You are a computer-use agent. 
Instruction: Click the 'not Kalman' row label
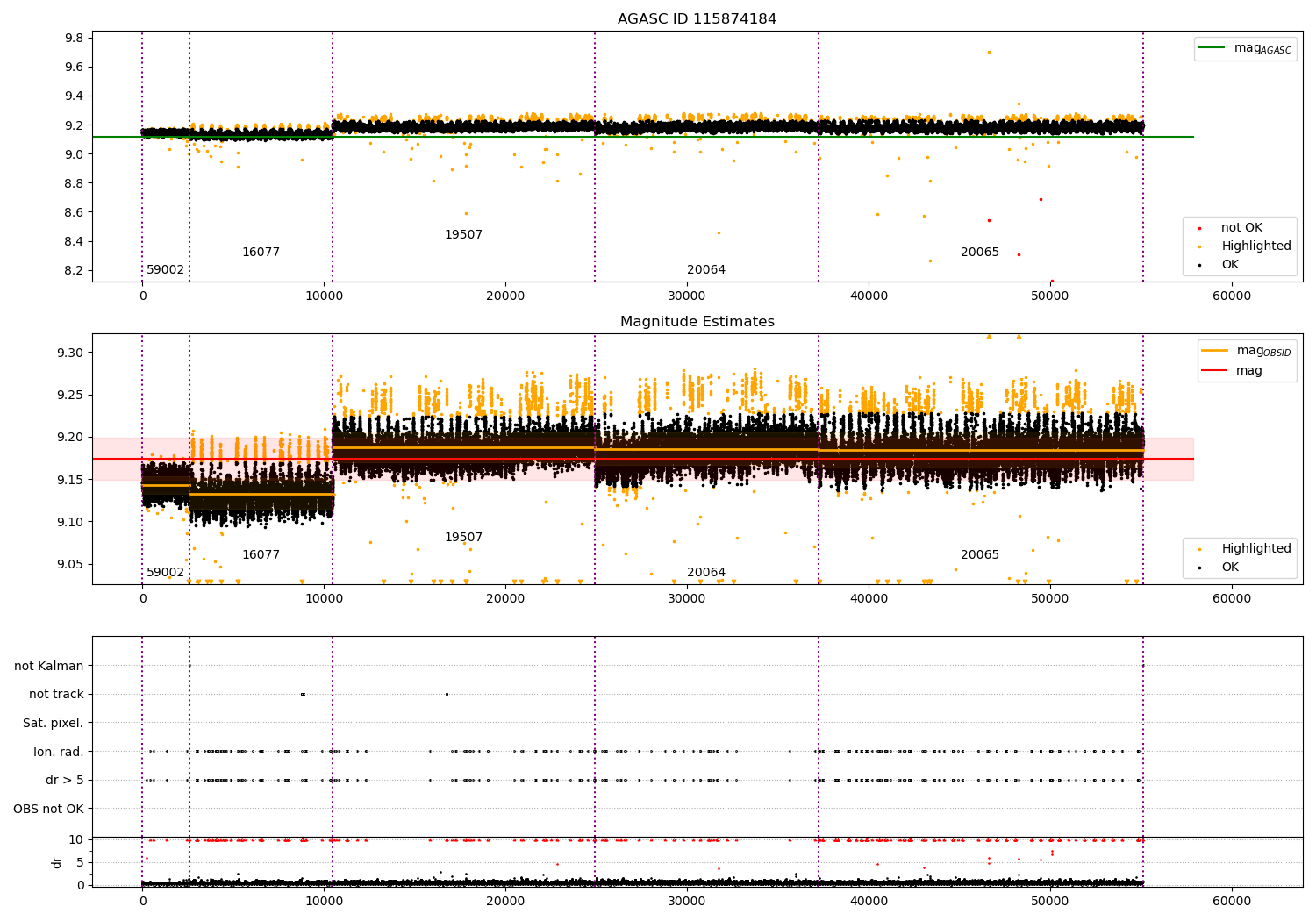coord(49,667)
